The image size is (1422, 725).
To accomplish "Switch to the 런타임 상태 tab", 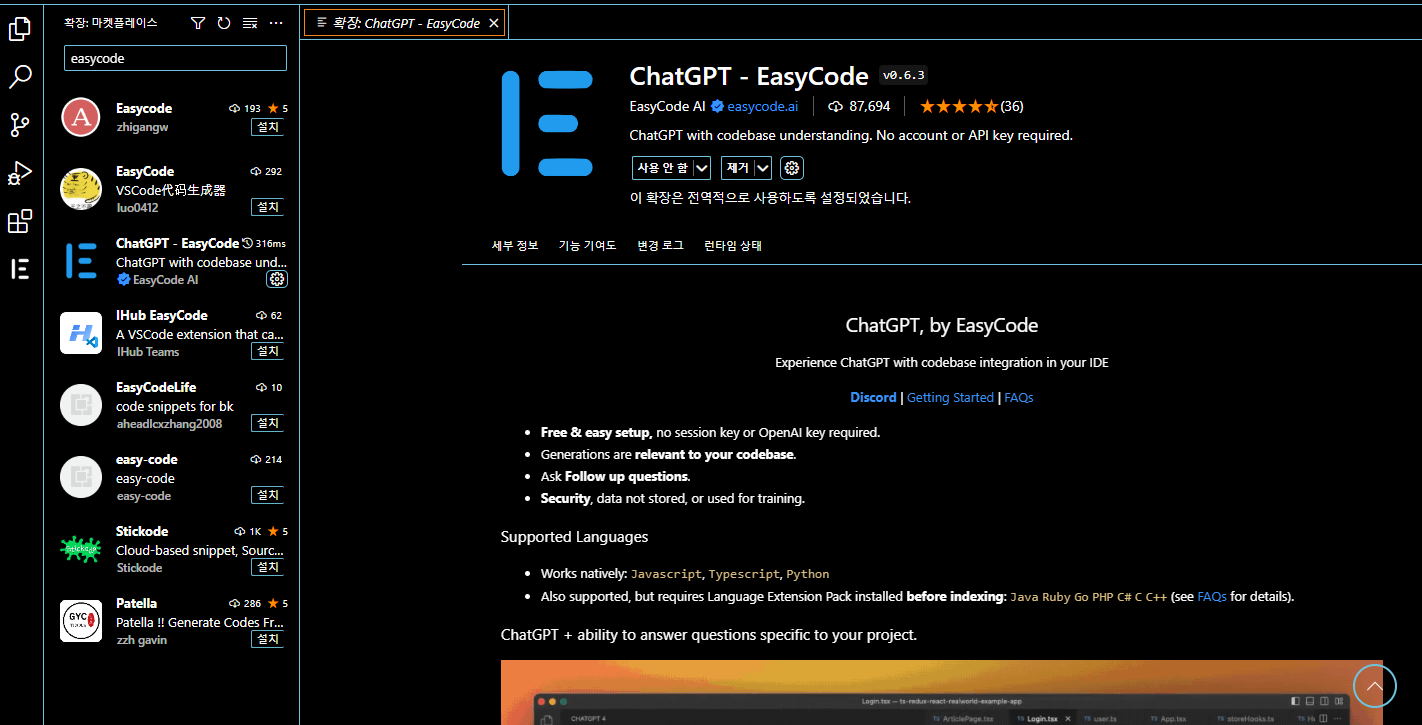I will click(x=733, y=245).
